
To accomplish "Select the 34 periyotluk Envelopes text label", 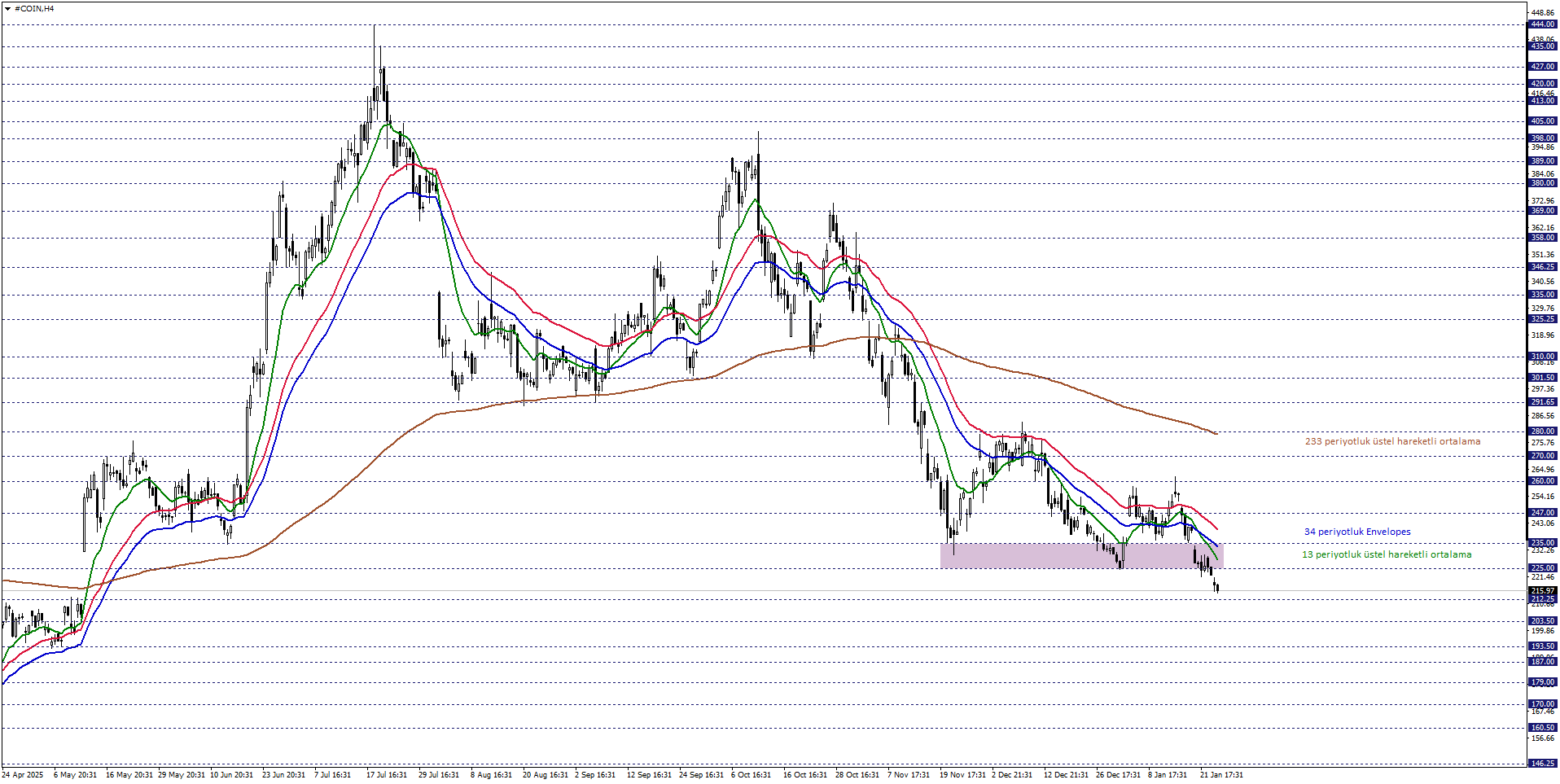I will coord(1357,532).
